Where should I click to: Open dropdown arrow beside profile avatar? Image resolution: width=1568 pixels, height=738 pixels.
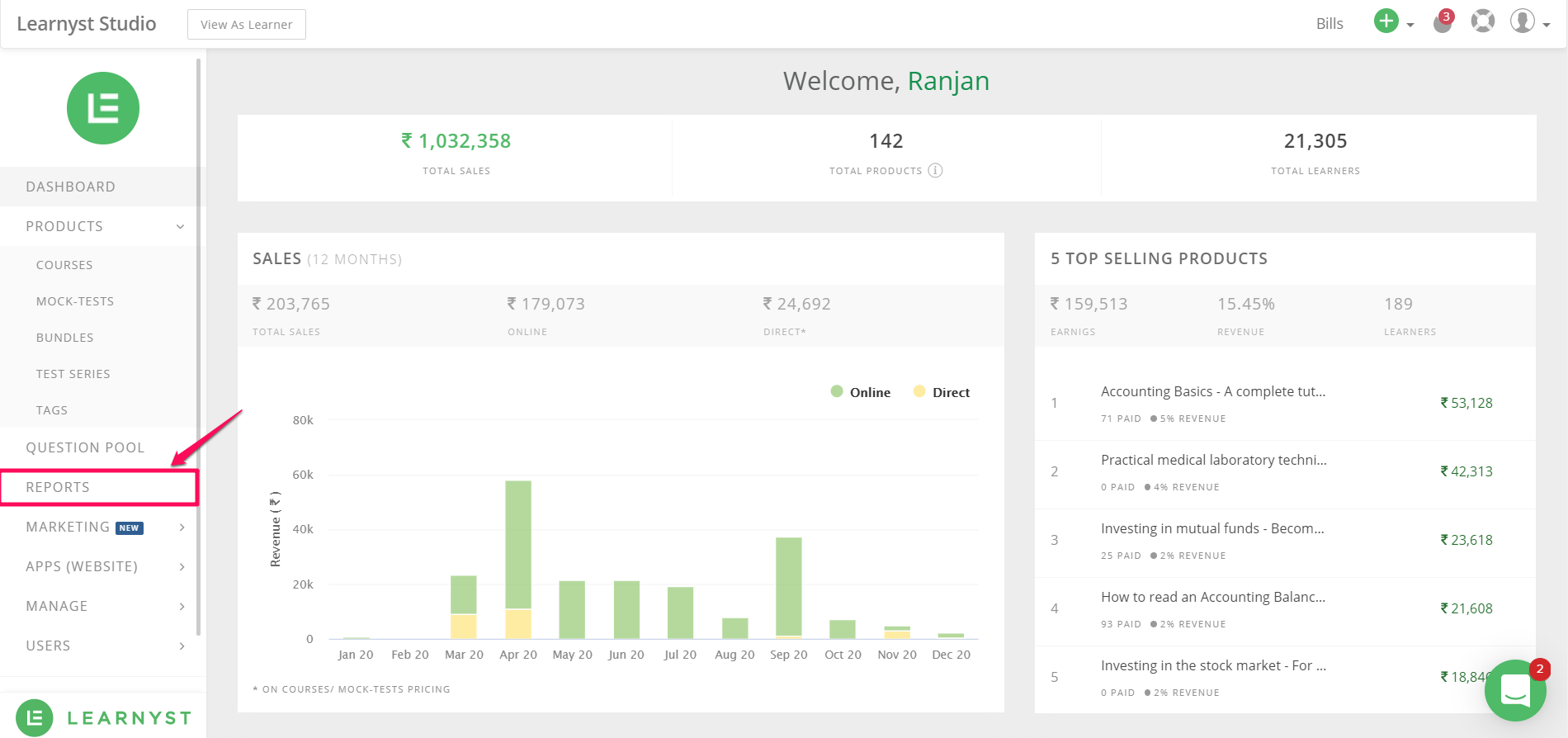pos(1546,26)
